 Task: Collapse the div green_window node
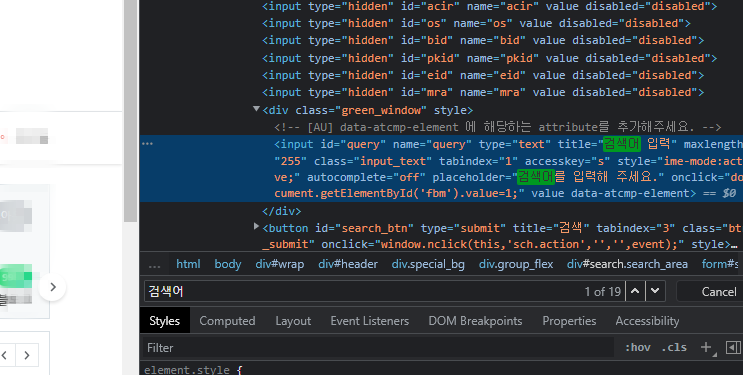point(256,110)
